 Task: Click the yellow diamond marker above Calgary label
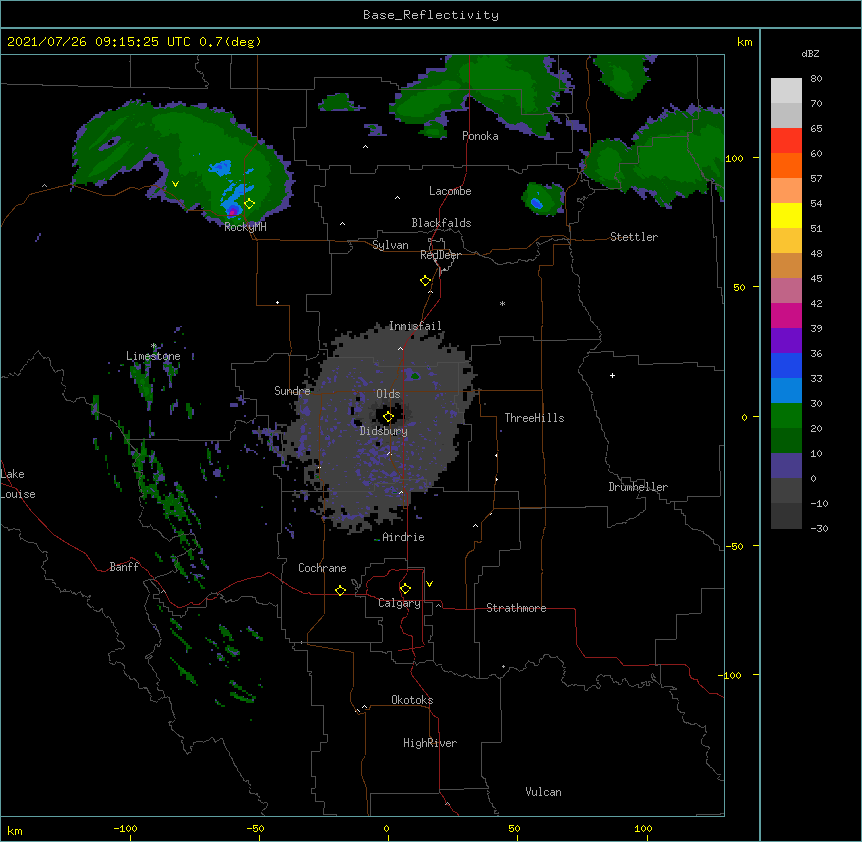tap(405, 589)
